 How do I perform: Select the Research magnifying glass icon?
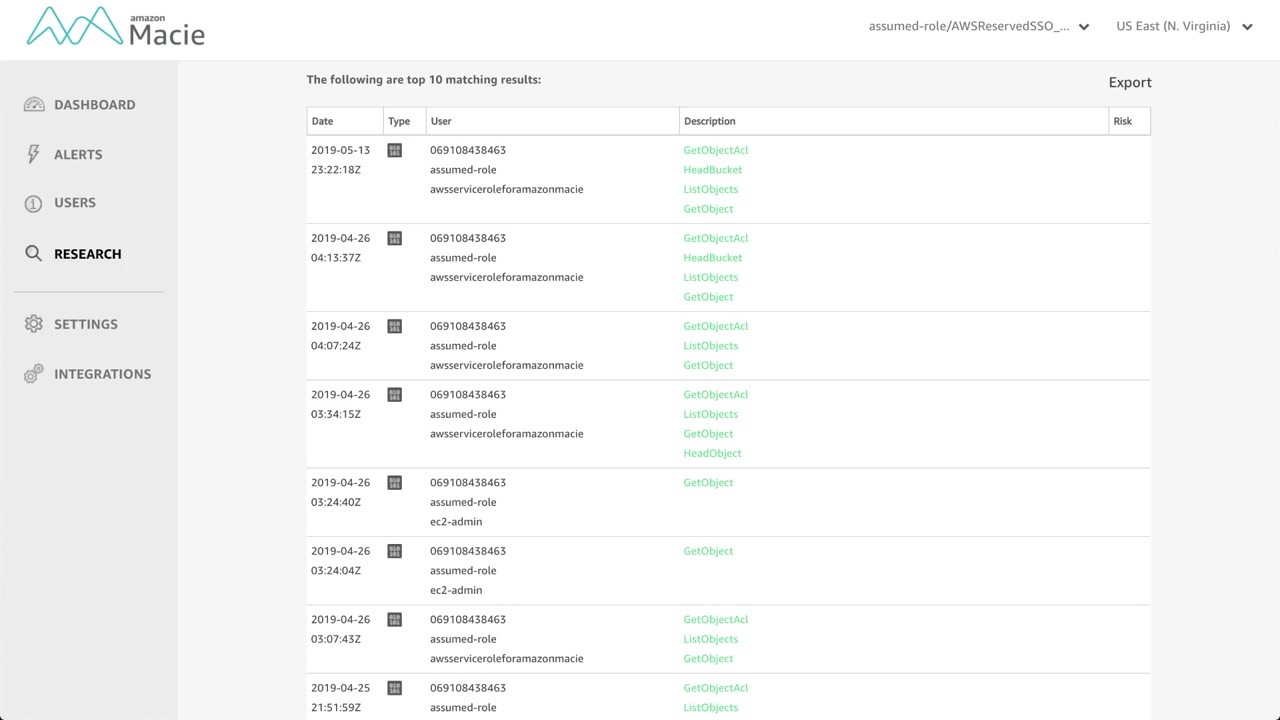(34, 254)
